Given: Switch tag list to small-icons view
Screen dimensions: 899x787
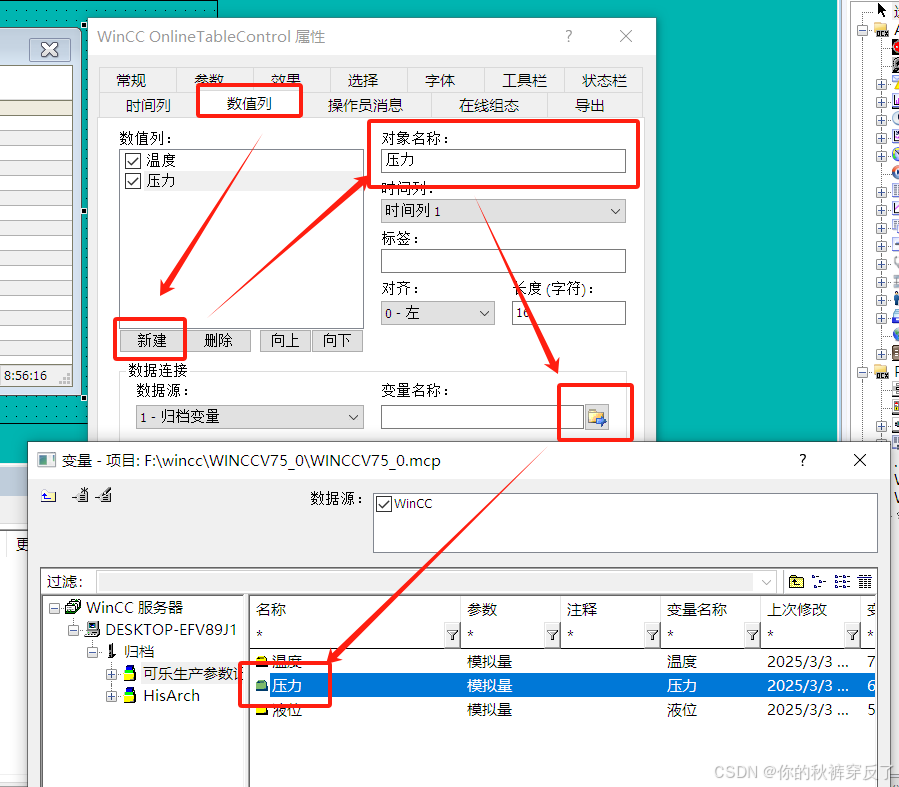Looking at the screenshot, I should coord(819,582).
